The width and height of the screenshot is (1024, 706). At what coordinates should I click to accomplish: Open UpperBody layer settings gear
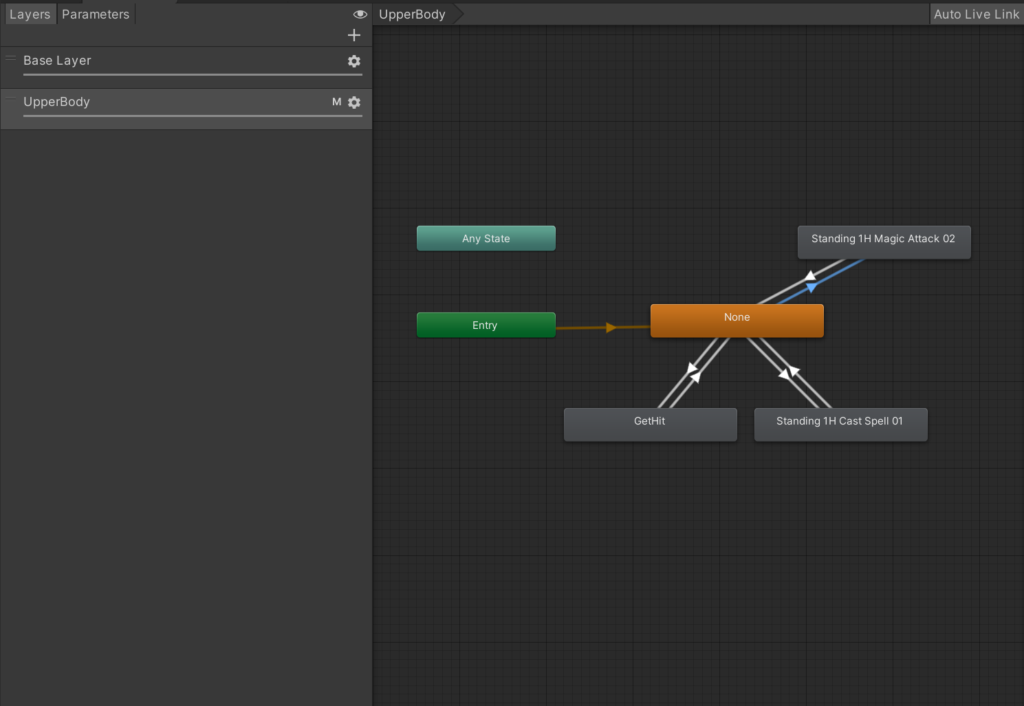[354, 102]
